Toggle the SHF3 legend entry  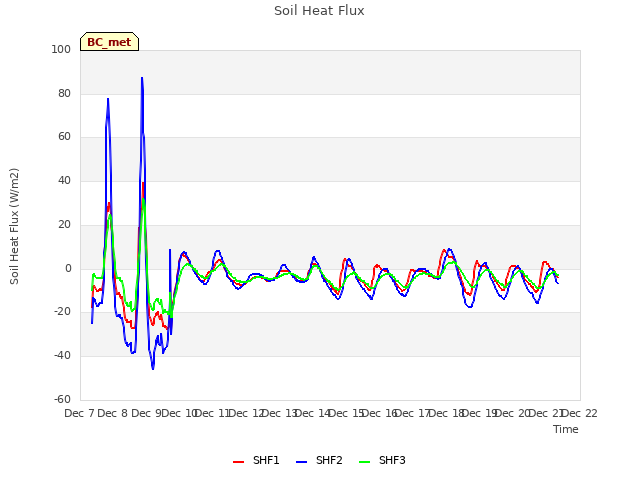coord(382,460)
